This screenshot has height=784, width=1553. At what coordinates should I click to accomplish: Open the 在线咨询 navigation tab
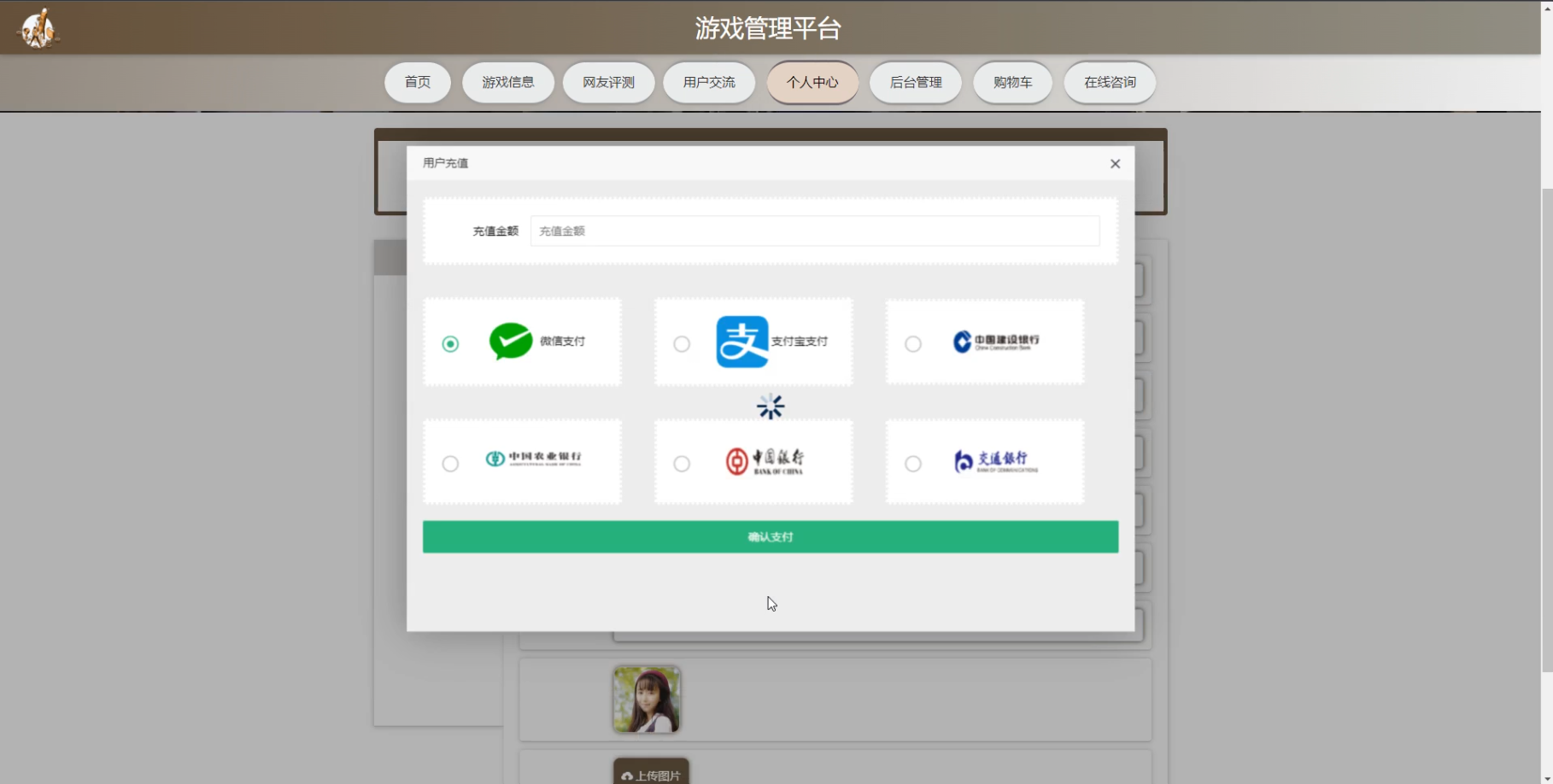[1110, 82]
